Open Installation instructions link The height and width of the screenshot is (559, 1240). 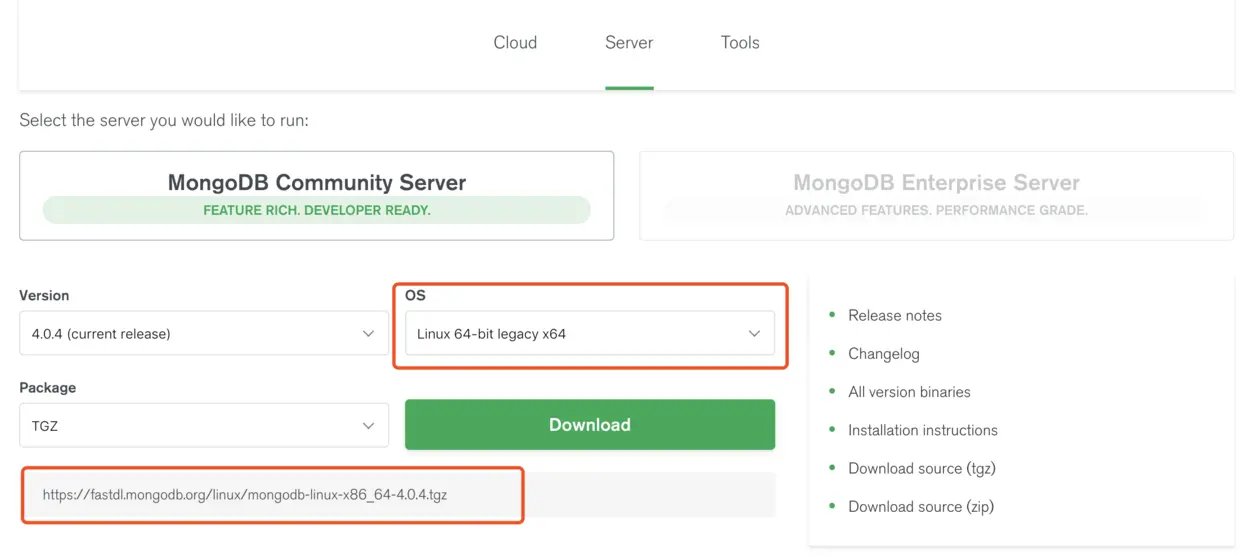pyautogui.click(x=923, y=430)
